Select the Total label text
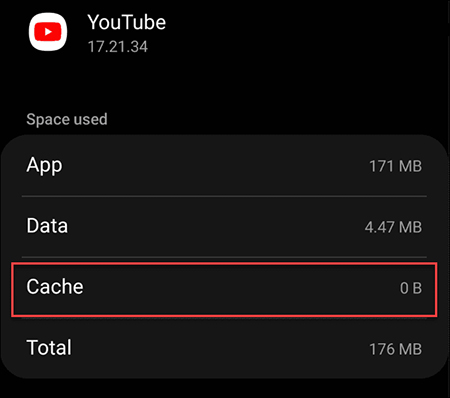This screenshot has height=398, width=450. coord(49,348)
